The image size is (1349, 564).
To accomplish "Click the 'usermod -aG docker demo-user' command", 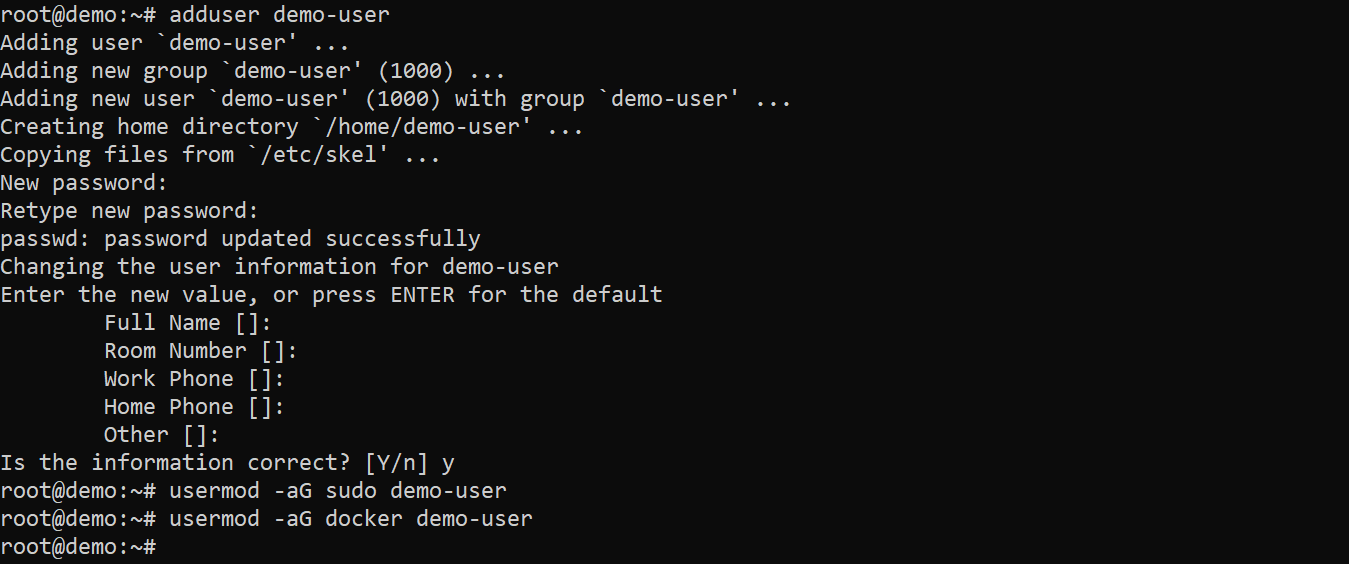I will (351, 519).
